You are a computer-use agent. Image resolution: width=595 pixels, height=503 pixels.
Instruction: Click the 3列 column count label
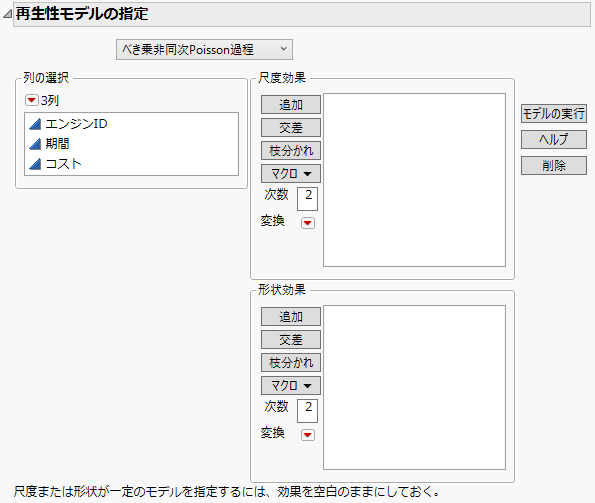50,101
